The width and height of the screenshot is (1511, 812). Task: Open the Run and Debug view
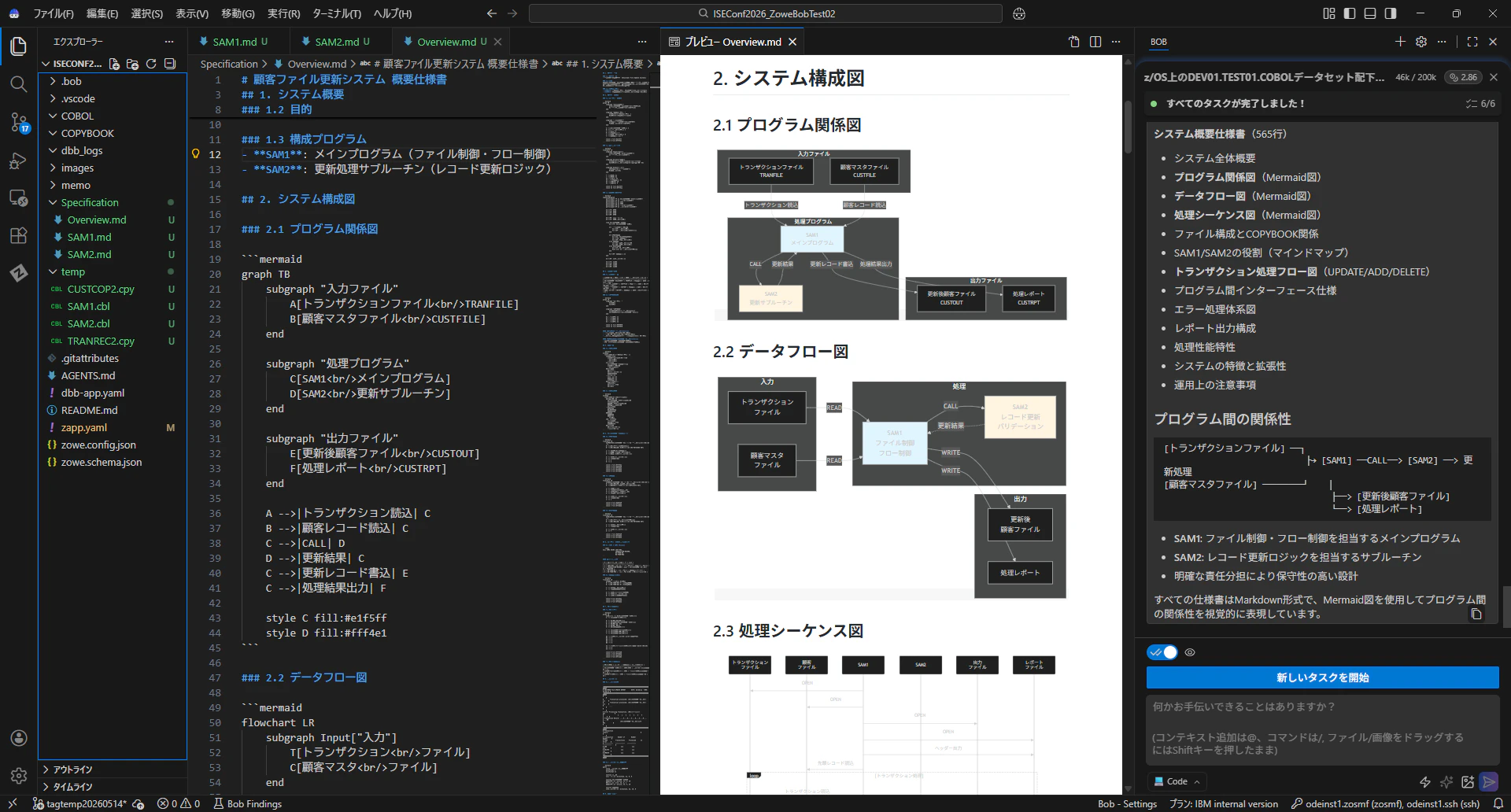point(19,161)
